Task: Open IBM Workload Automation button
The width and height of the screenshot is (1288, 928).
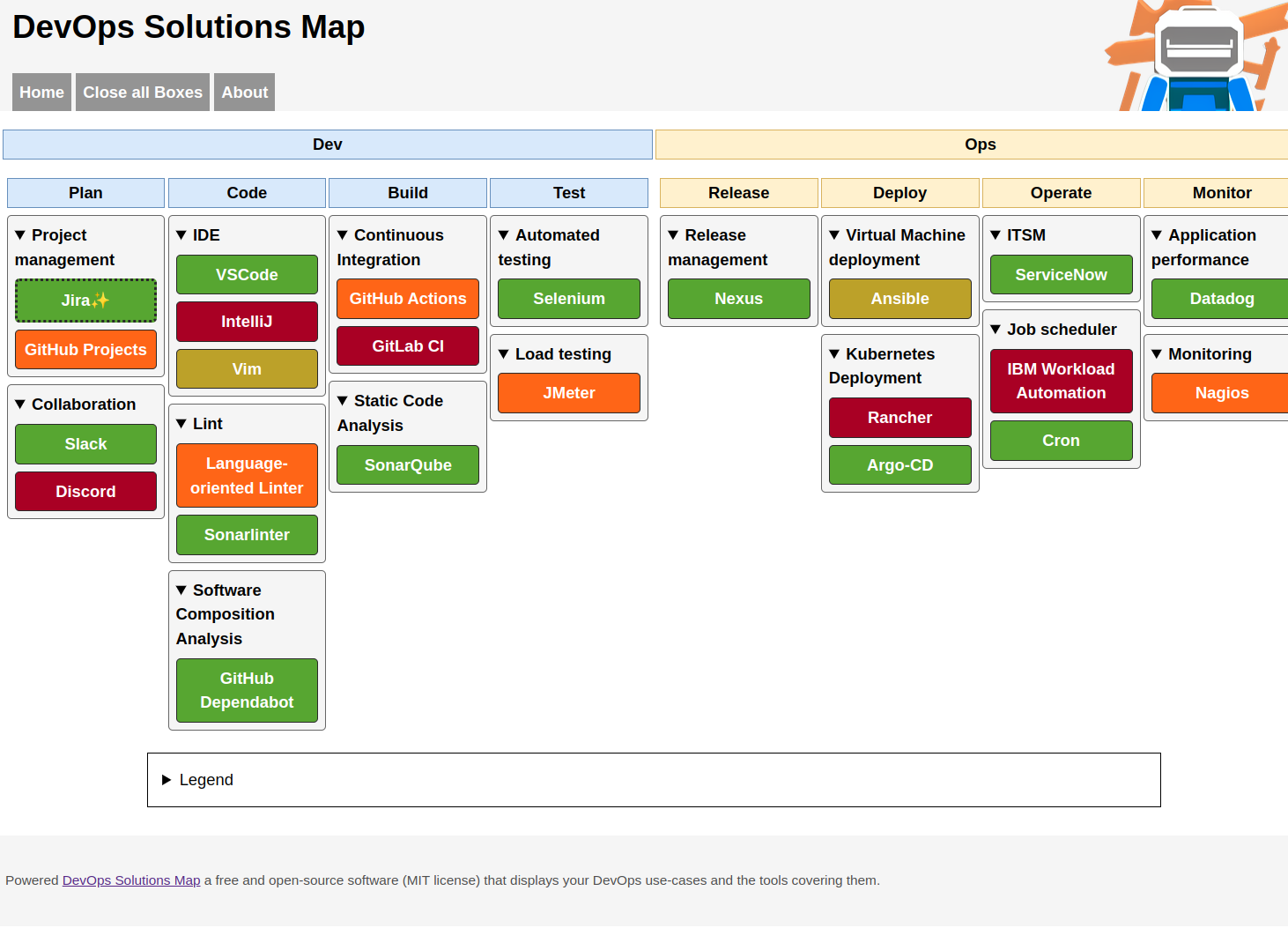Action: click(x=1062, y=382)
